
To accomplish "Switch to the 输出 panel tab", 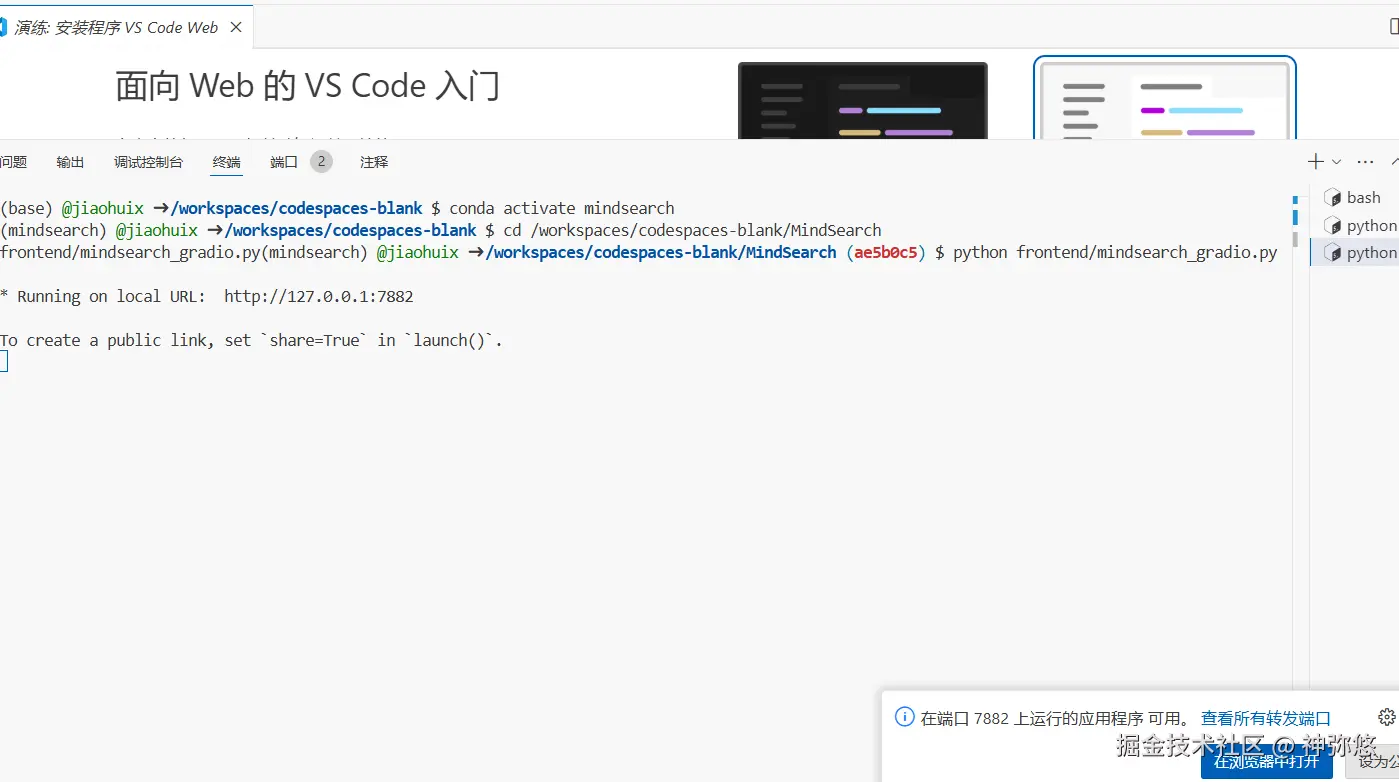I will (x=70, y=162).
